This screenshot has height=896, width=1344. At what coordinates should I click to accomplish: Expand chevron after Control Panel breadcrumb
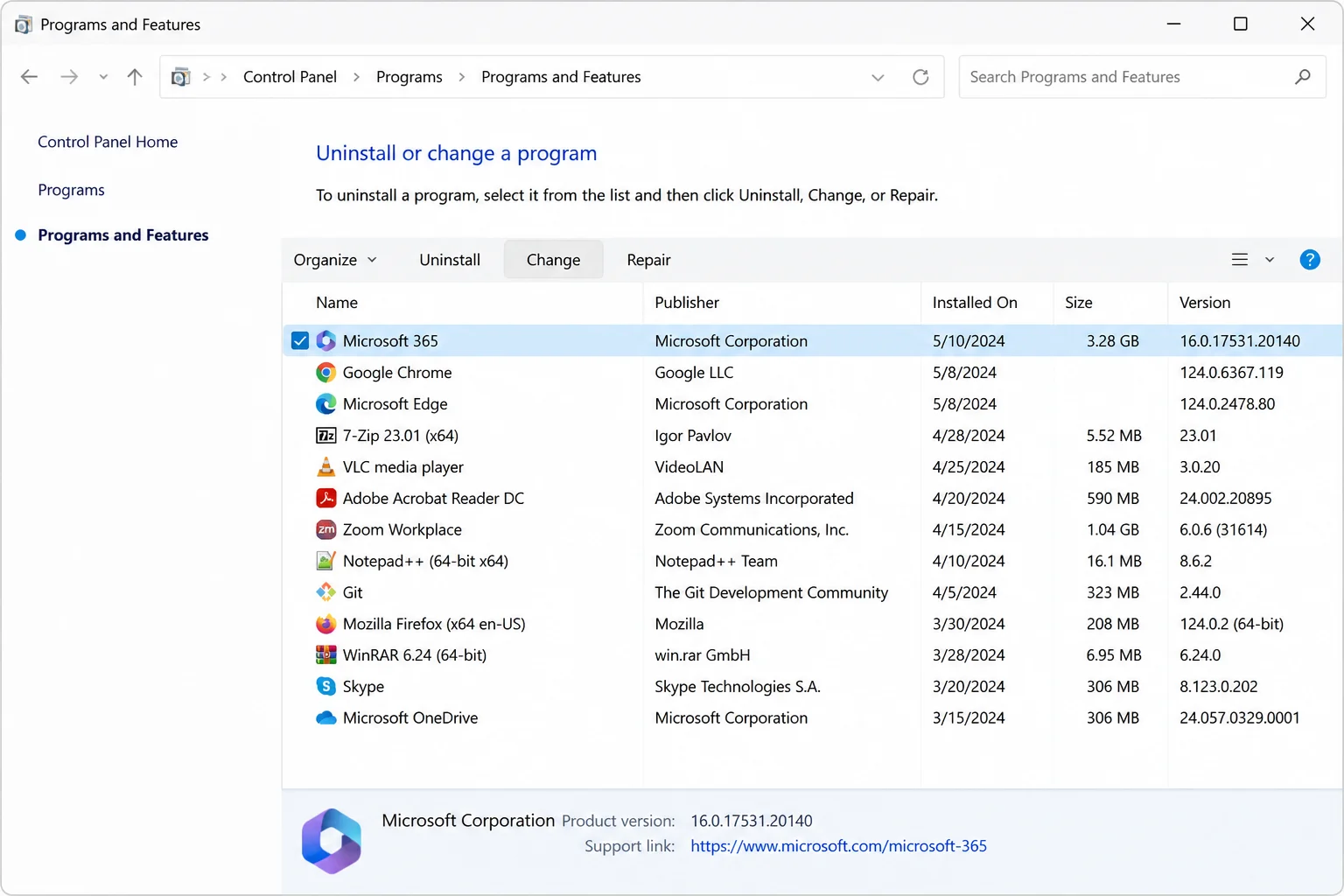pos(356,77)
